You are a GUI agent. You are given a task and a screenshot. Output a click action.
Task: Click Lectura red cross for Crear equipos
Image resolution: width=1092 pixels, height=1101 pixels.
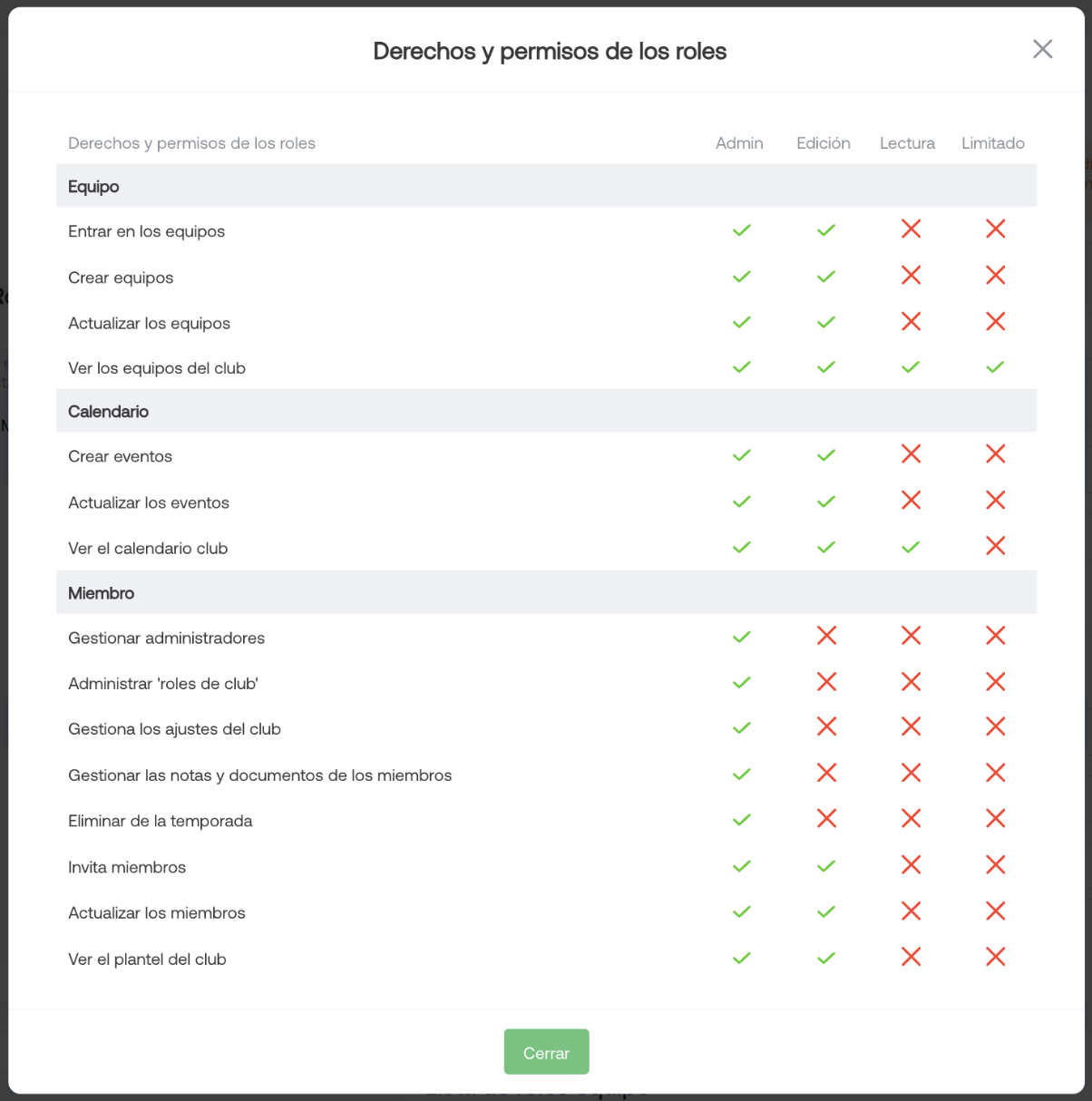(911, 276)
